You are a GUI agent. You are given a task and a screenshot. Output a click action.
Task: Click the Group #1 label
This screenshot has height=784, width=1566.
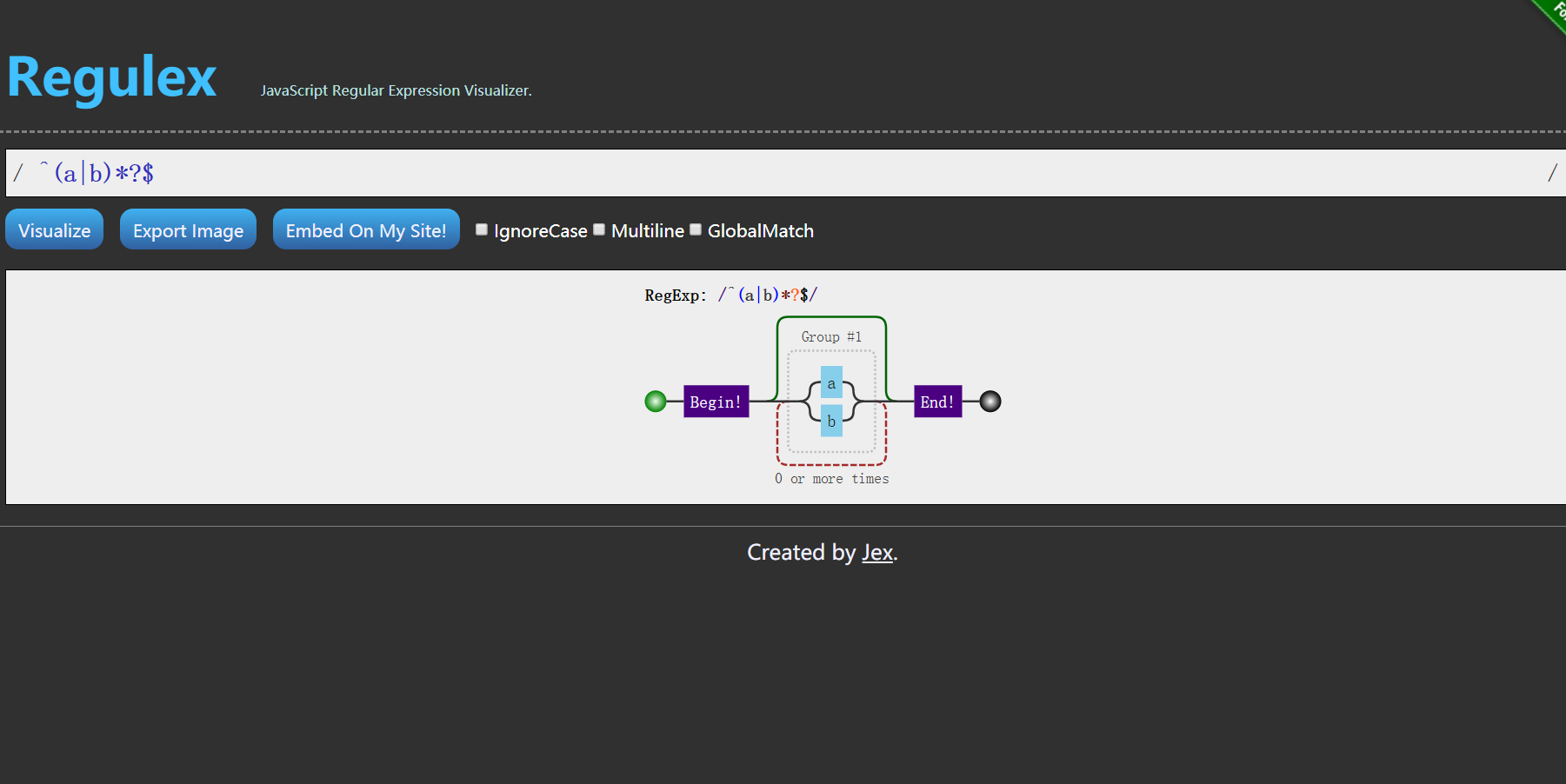(x=831, y=337)
